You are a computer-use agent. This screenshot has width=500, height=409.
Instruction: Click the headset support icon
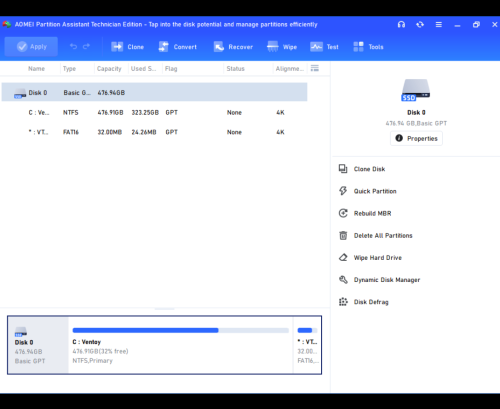tap(401, 24)
